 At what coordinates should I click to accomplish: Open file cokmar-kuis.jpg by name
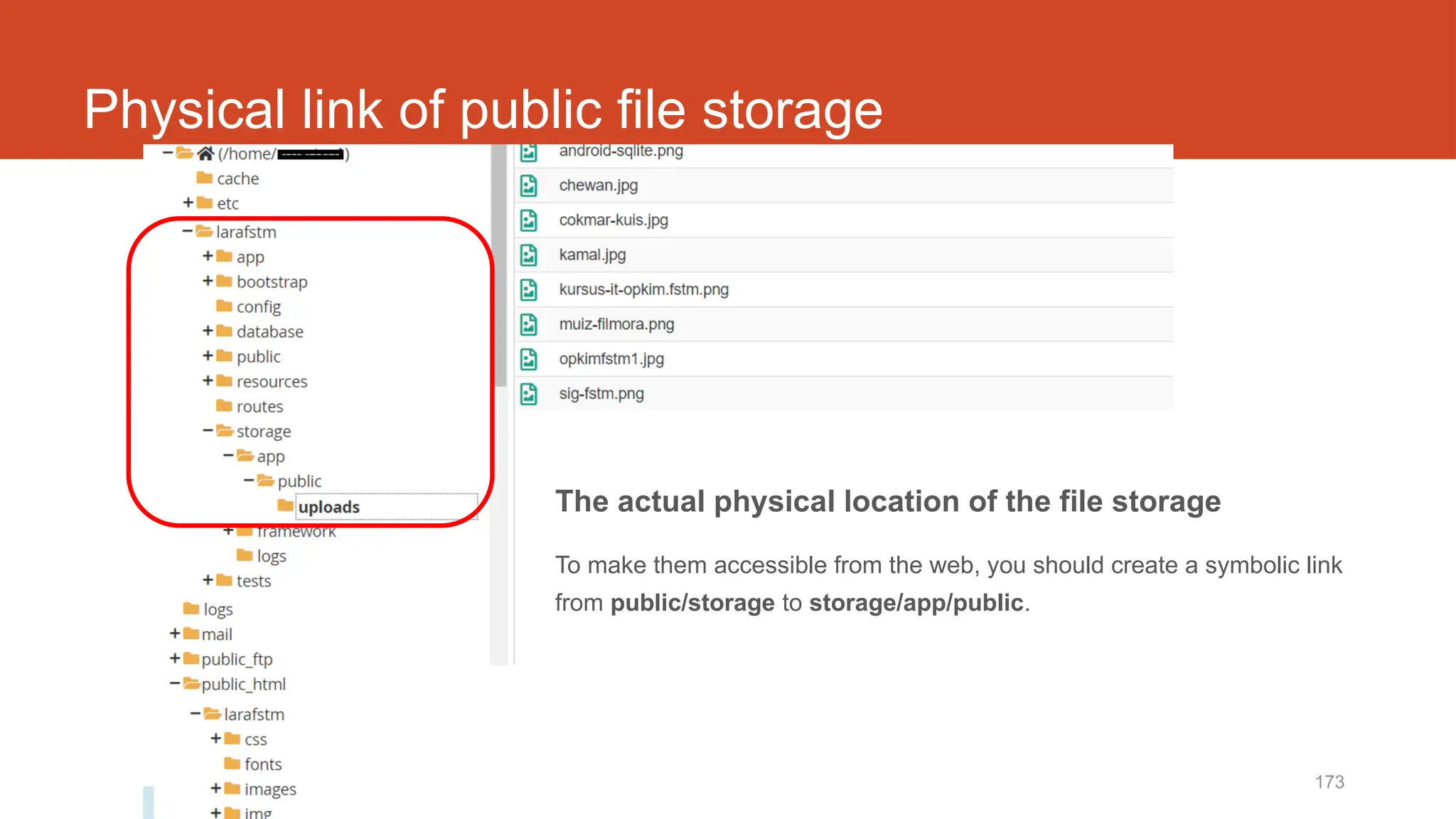614,220
